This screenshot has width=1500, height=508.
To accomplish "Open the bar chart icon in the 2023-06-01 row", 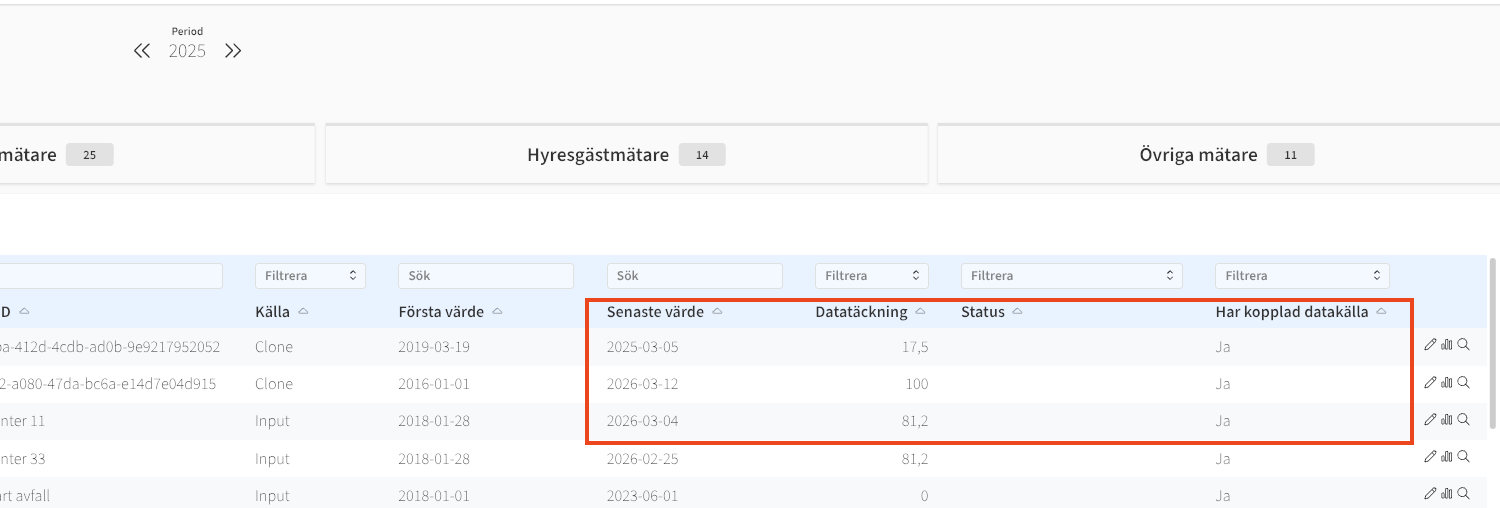I will click(1447, 493).
